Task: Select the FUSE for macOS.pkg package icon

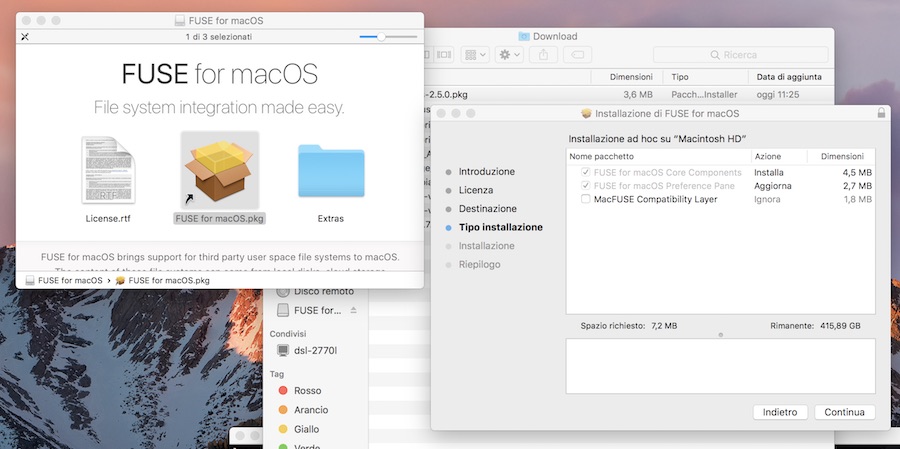Action: coord(220,171)
